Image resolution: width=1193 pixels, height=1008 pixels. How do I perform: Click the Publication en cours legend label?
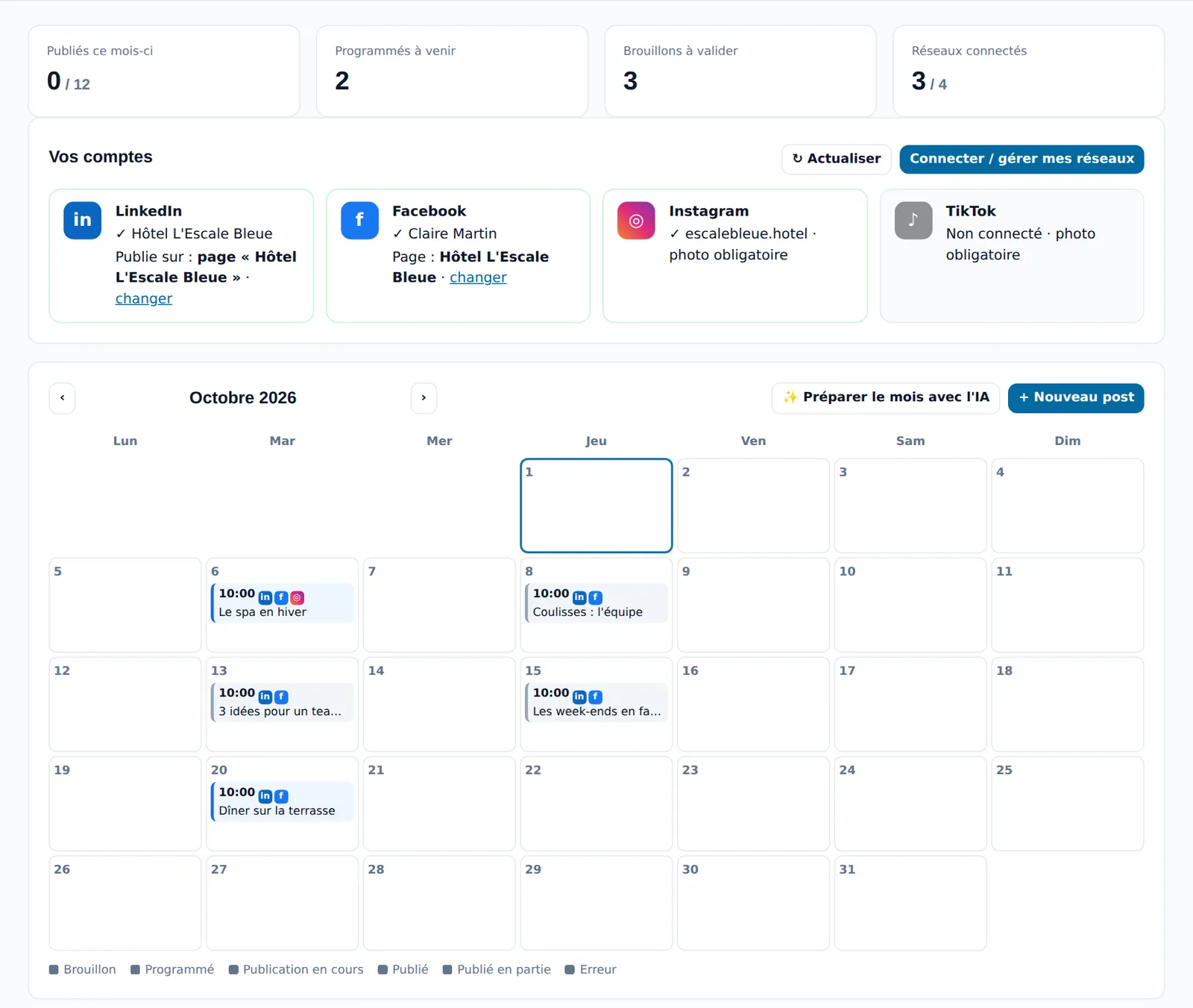click(303, 969)
